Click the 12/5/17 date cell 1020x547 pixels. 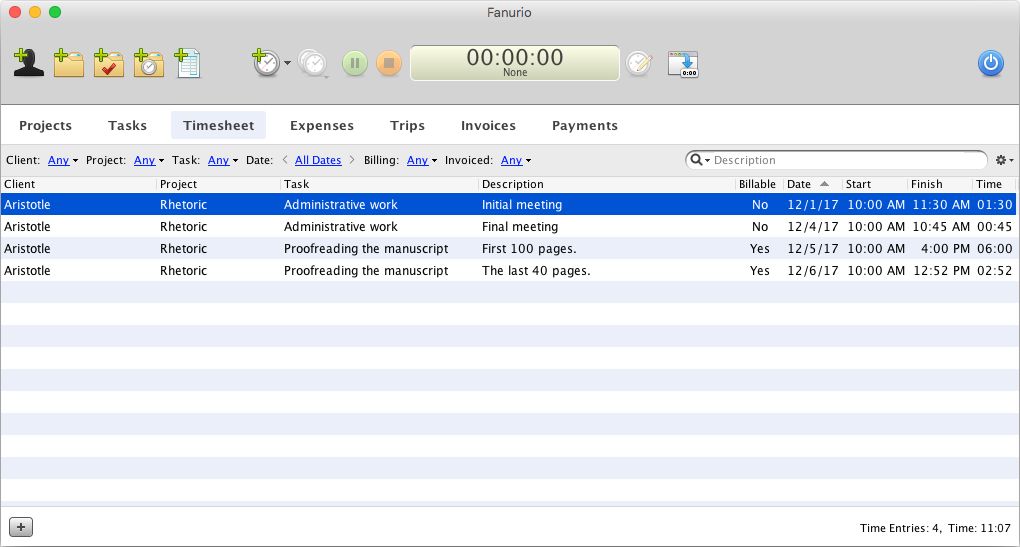[812, 248]
